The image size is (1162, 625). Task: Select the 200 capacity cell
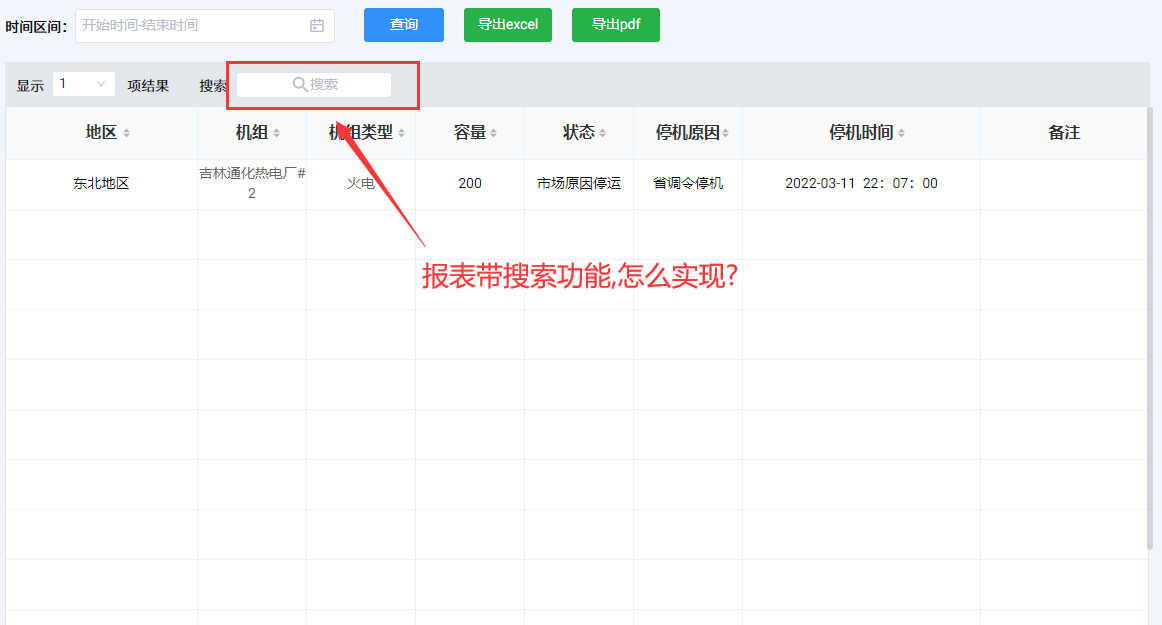coord(470,184)
